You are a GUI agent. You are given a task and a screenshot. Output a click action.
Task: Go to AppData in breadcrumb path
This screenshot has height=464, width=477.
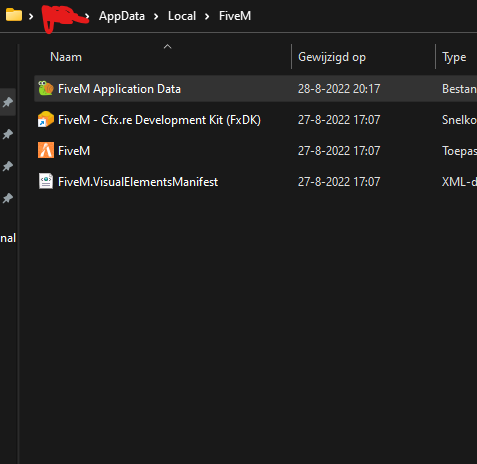(x=122, y=16)
